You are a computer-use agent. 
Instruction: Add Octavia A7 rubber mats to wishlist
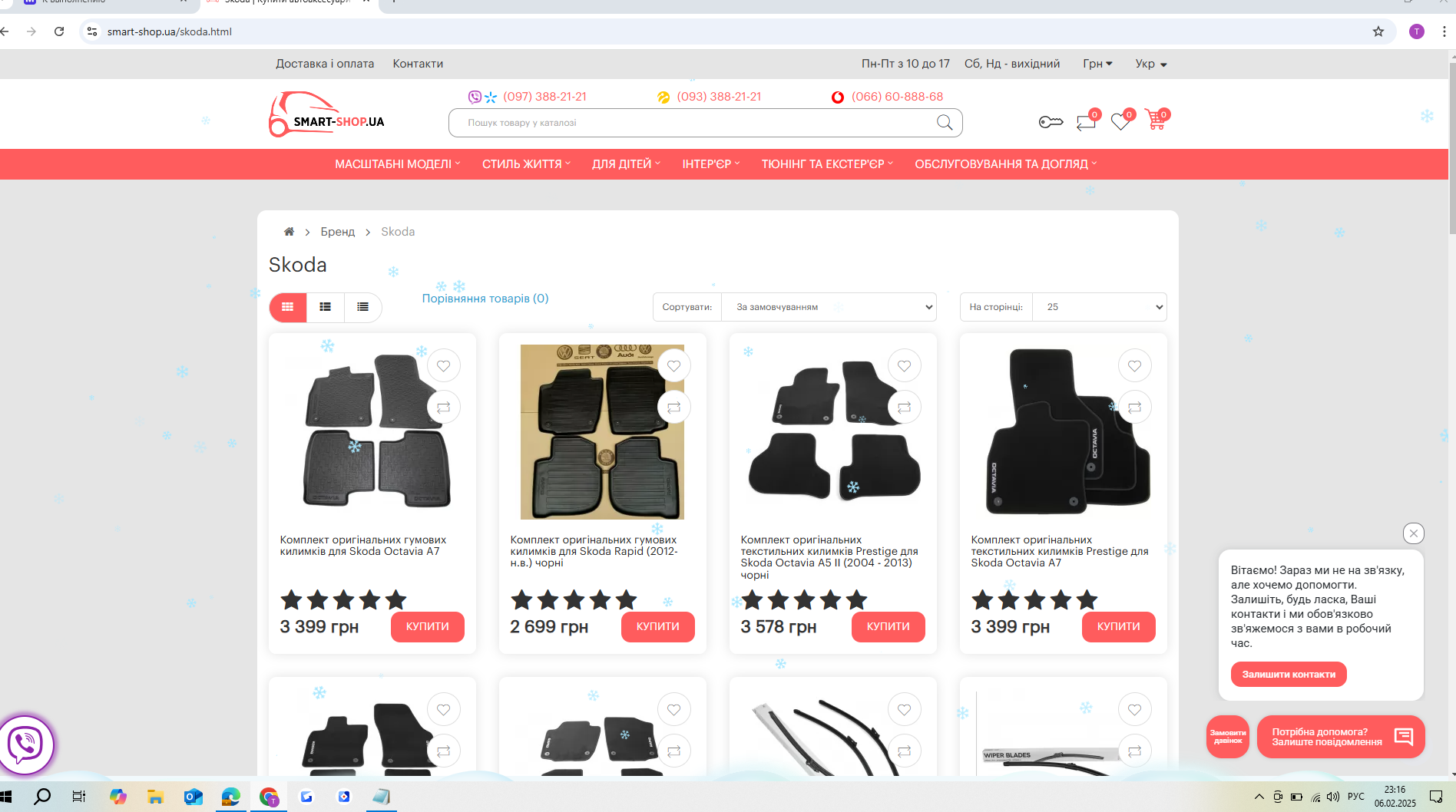[x=444, y=366]
